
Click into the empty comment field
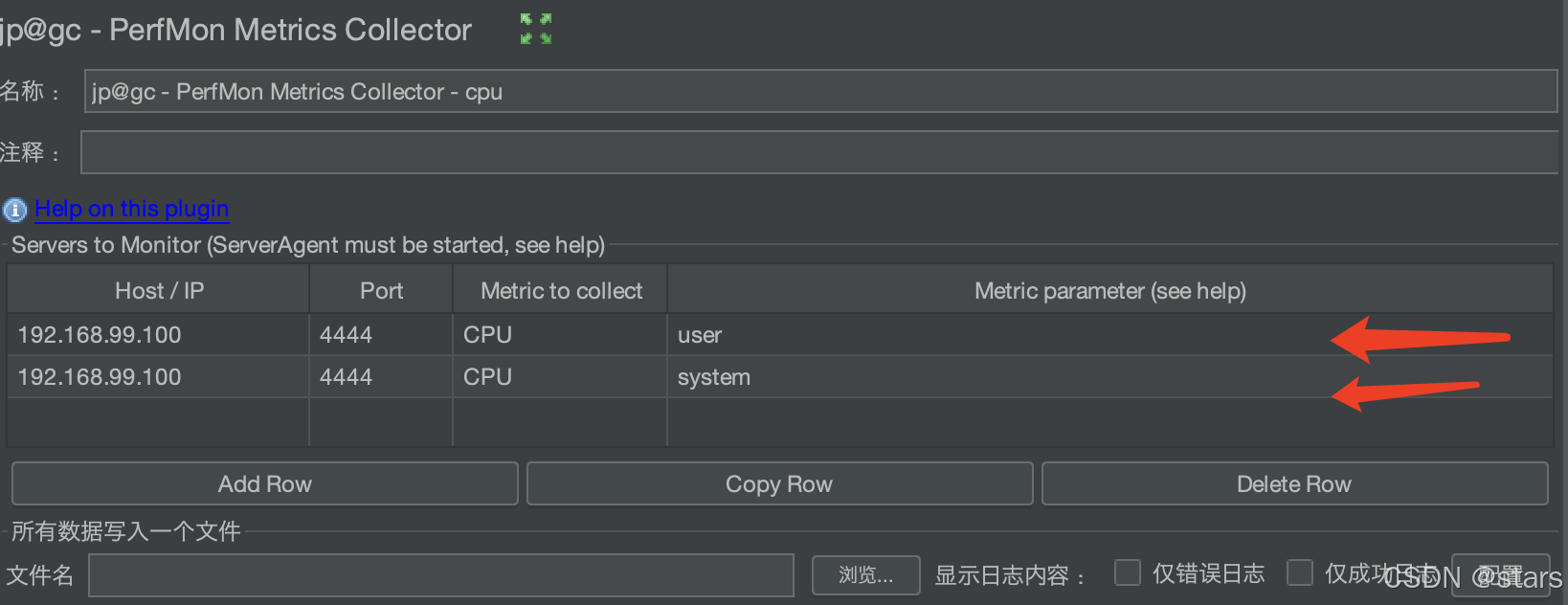tap(819, 153)
